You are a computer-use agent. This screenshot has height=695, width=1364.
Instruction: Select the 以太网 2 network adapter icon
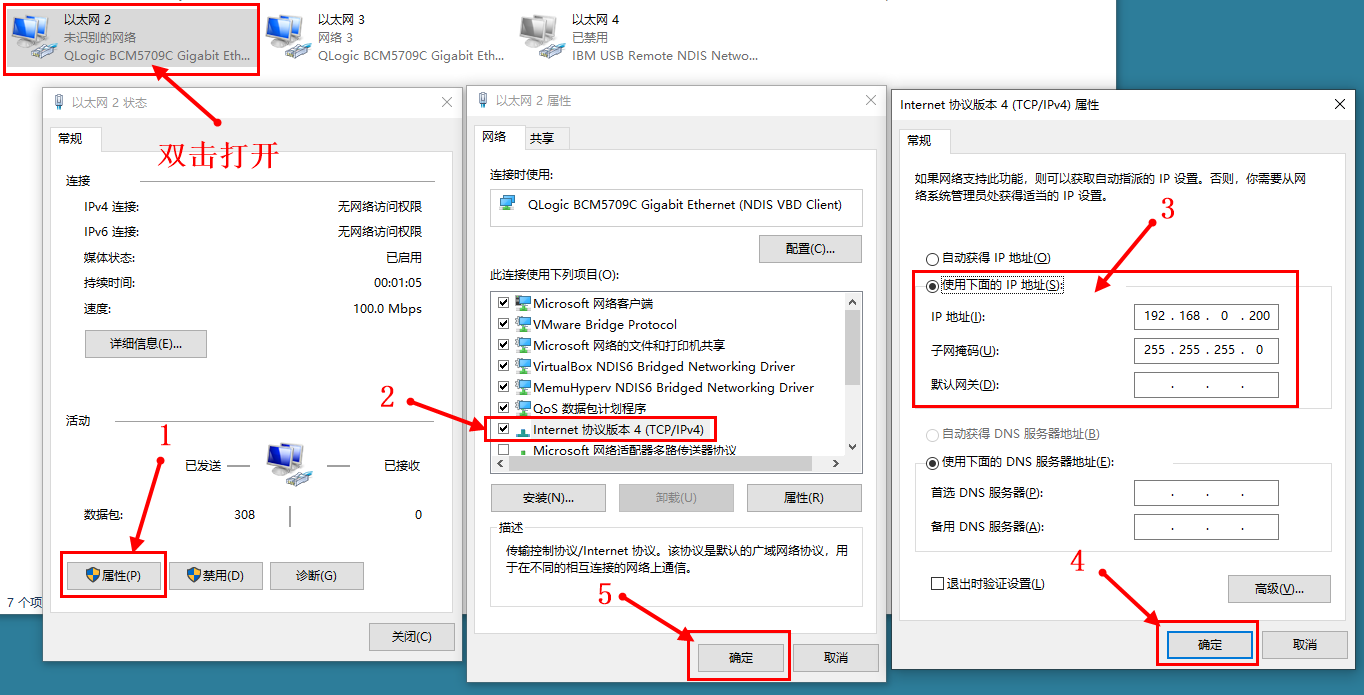34,37
